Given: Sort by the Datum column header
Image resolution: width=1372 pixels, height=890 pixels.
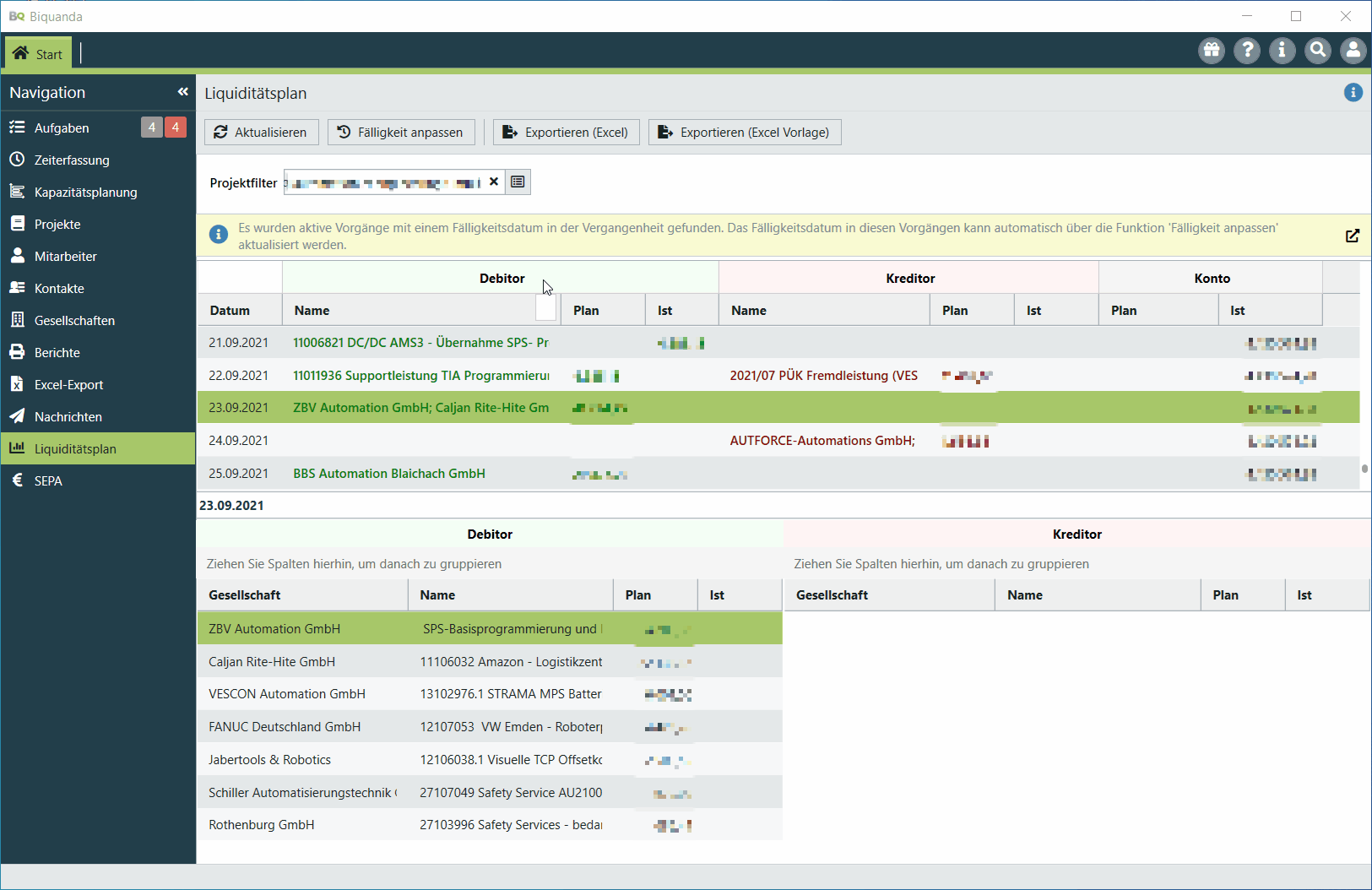Looking at the screenshot, I should [230, 311].
